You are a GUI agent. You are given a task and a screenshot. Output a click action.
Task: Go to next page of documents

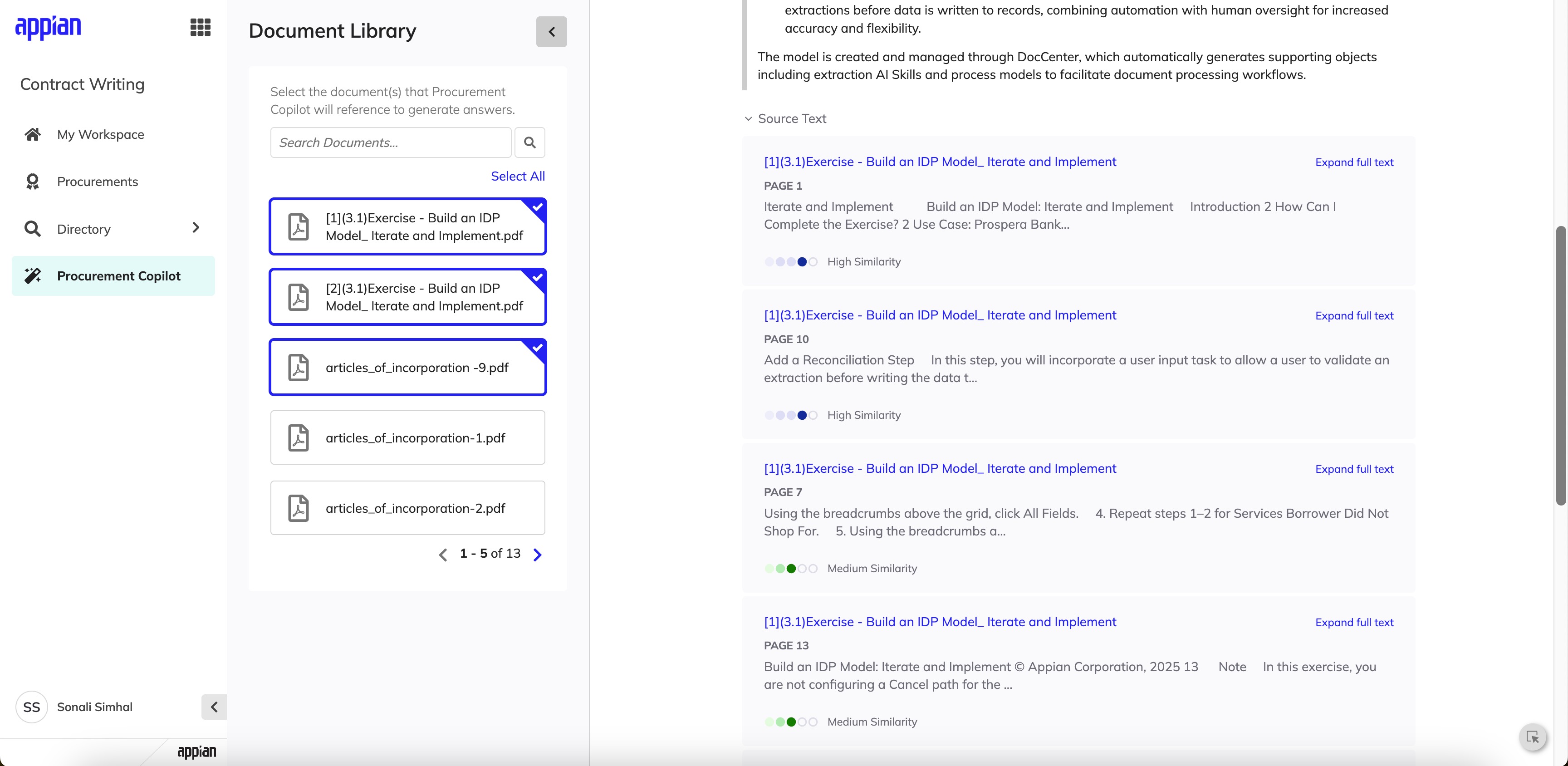coord(538,555)
